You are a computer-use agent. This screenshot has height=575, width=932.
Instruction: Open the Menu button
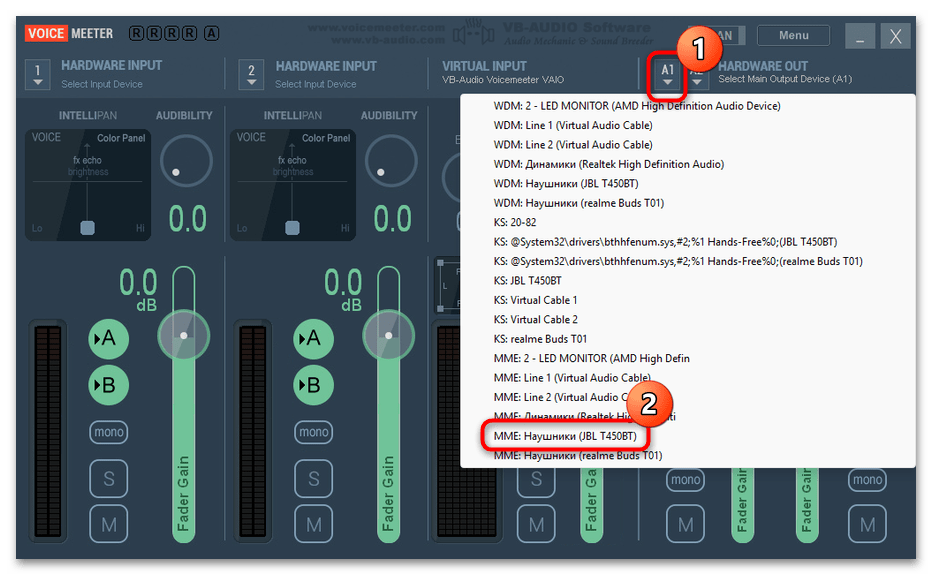coord(794,35)
